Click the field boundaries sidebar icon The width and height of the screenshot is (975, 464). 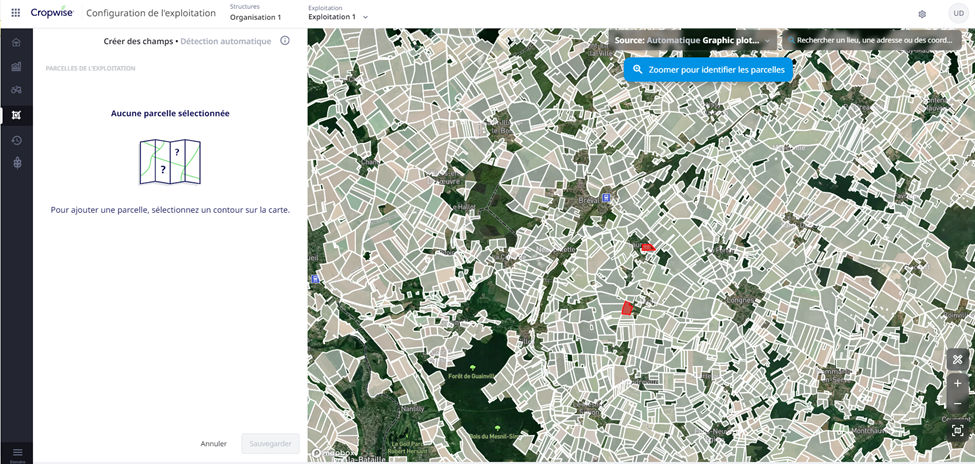pos(16,115)
